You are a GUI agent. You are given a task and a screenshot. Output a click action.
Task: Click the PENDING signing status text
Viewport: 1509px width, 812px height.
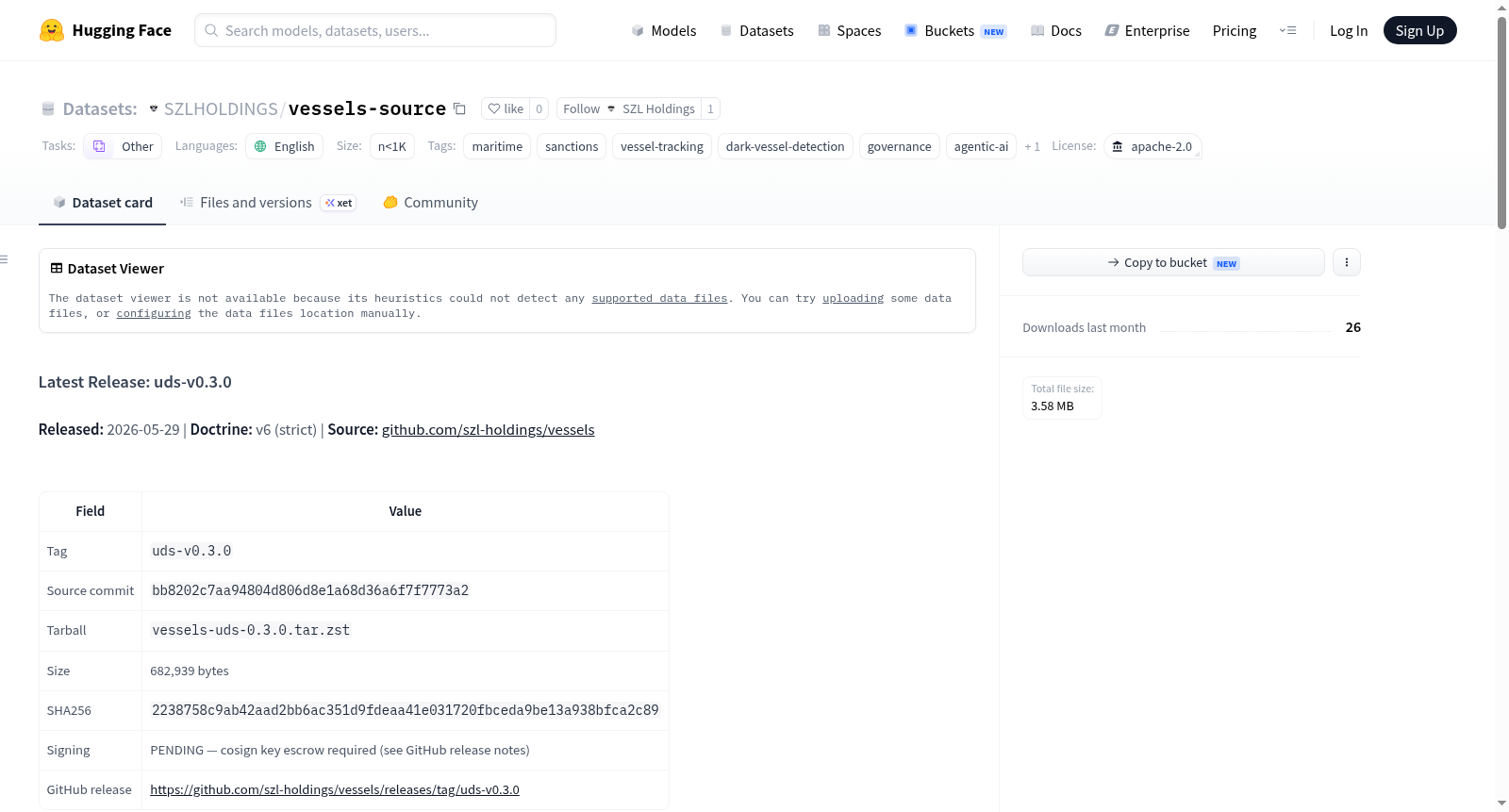(340, 750)
